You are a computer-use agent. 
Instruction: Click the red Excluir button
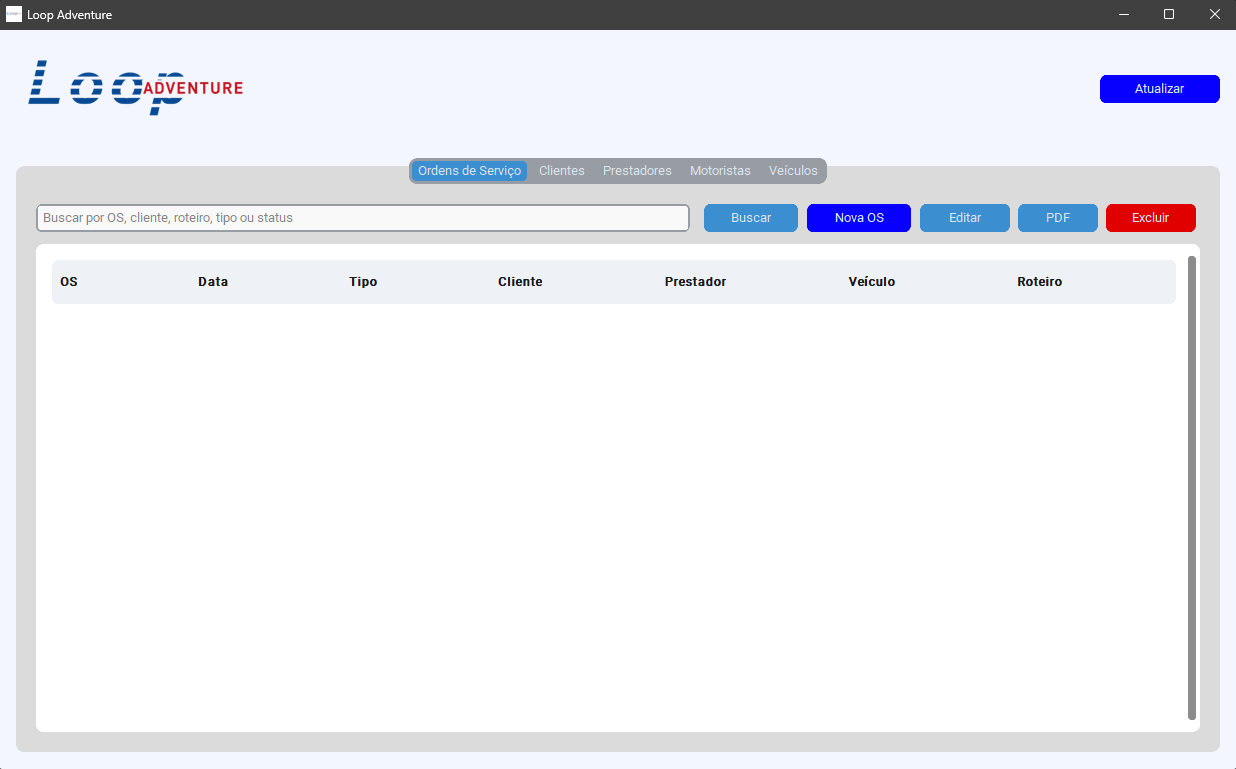(x=1151, y=218)
